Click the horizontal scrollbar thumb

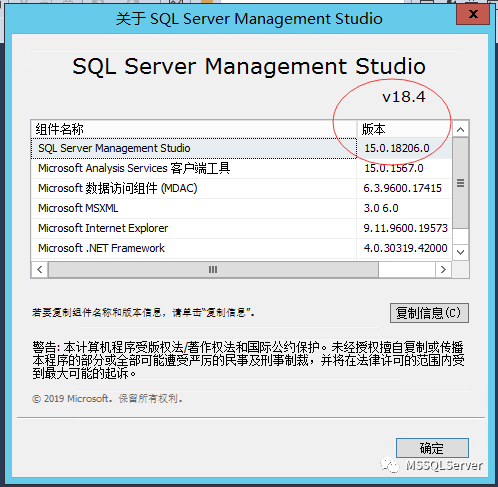pos(213,269)
